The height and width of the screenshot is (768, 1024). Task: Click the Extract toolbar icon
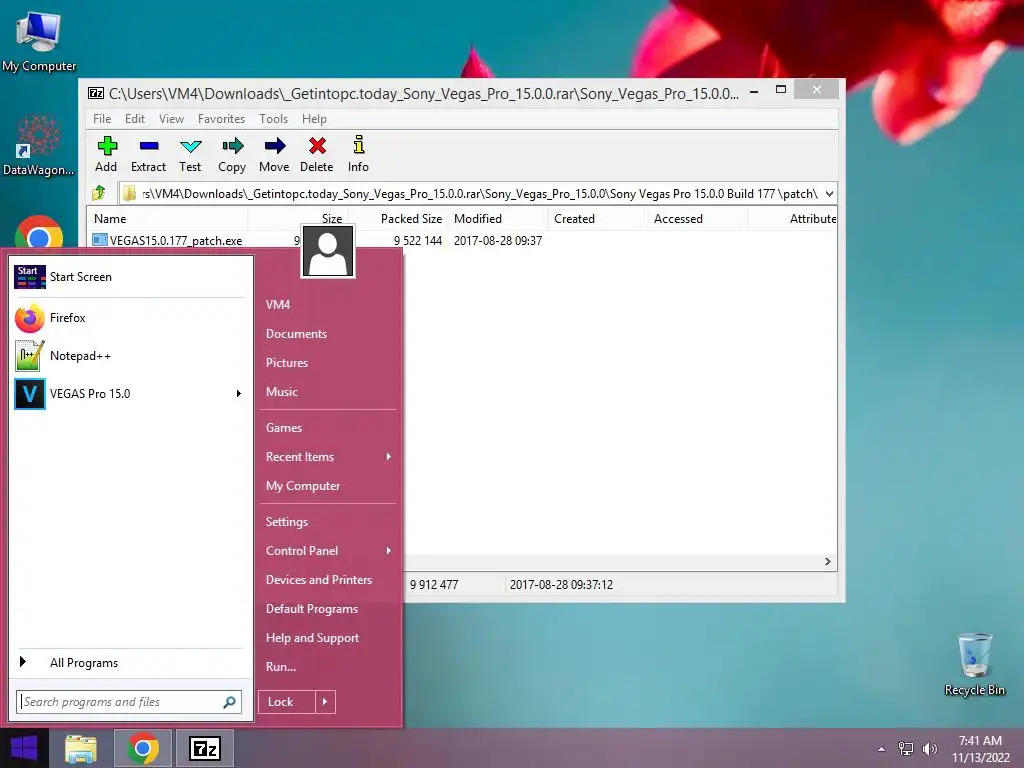pos(148,154)
